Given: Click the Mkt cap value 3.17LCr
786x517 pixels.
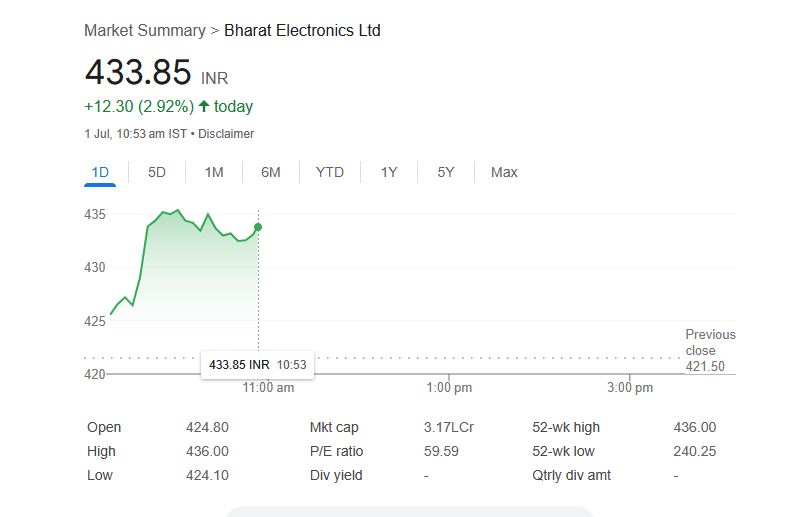Looking at the screenshot, I should pyautogui.click(x=449, y=427).
